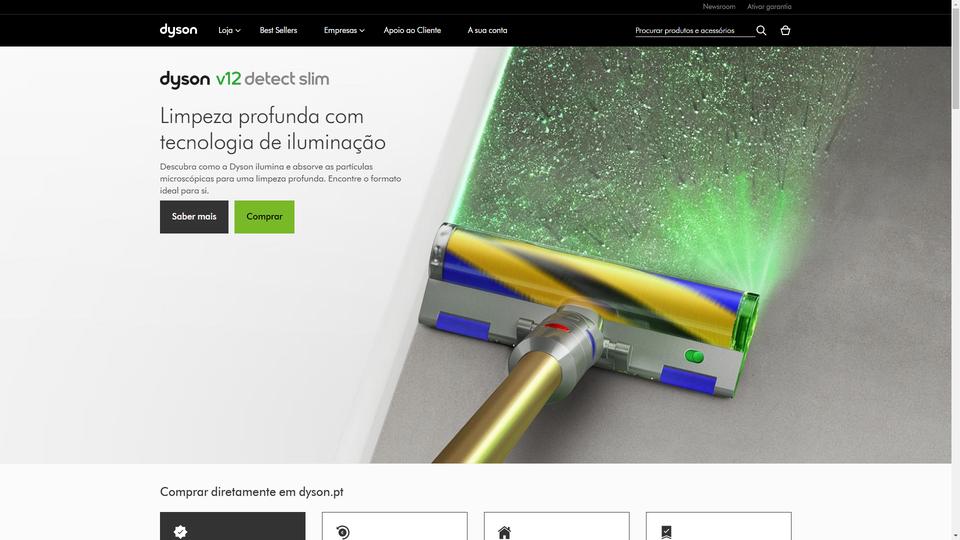Click the house icon card
This screenshot has height=540, width=960.
click(557, 526)
